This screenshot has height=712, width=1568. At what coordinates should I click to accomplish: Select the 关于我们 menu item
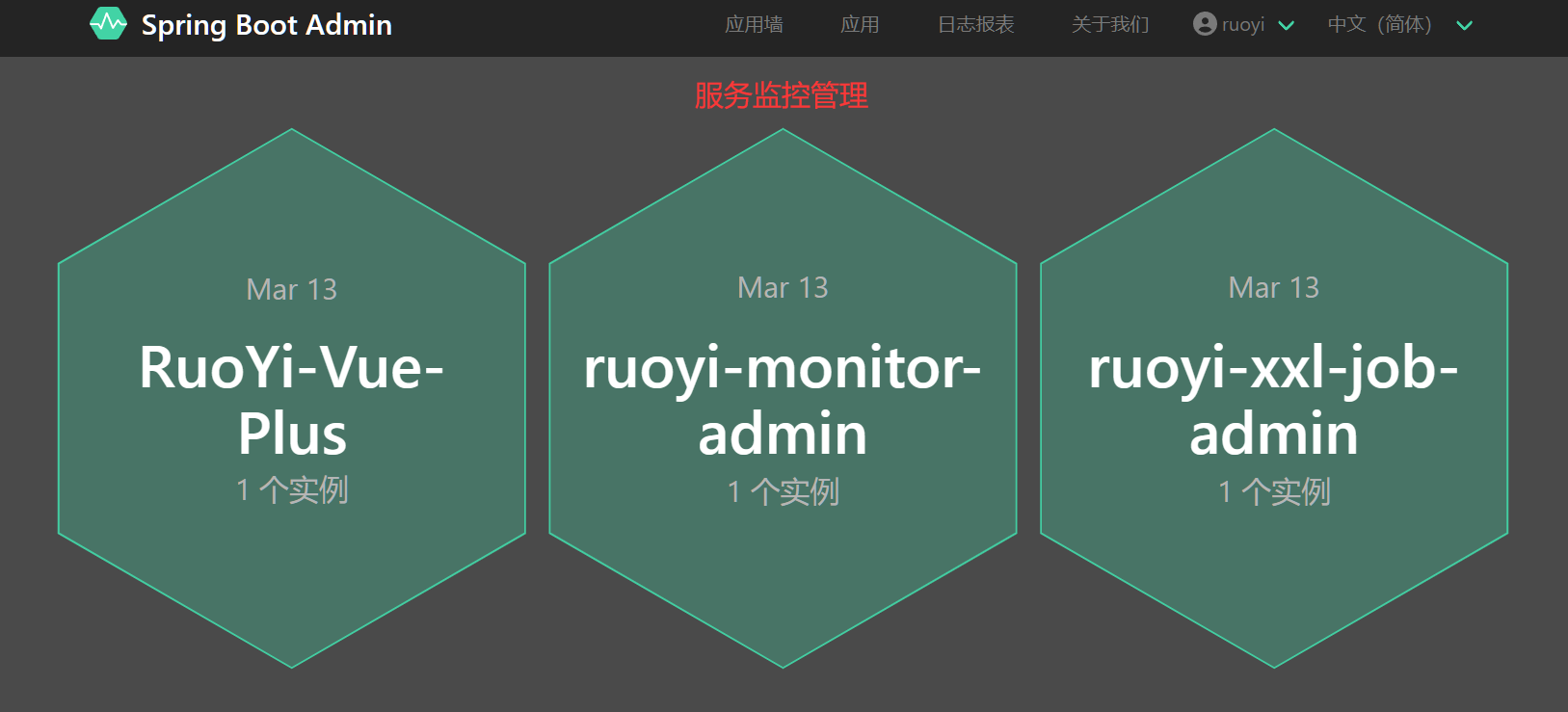pyautogui.click(x=1110, y=25)
